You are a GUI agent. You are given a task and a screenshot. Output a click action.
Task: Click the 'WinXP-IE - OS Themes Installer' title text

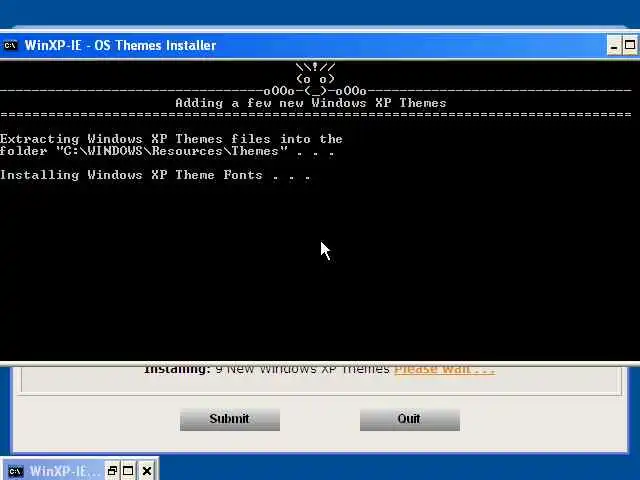pyautogui.click(x=120, y=45)
